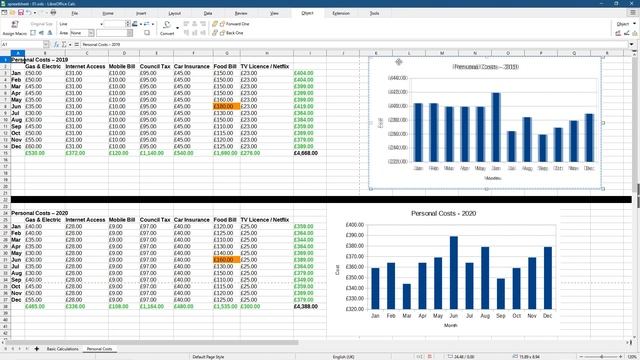Open the Sum function dropdown arrow
This screenshot has width=640, height=360.
70,44
